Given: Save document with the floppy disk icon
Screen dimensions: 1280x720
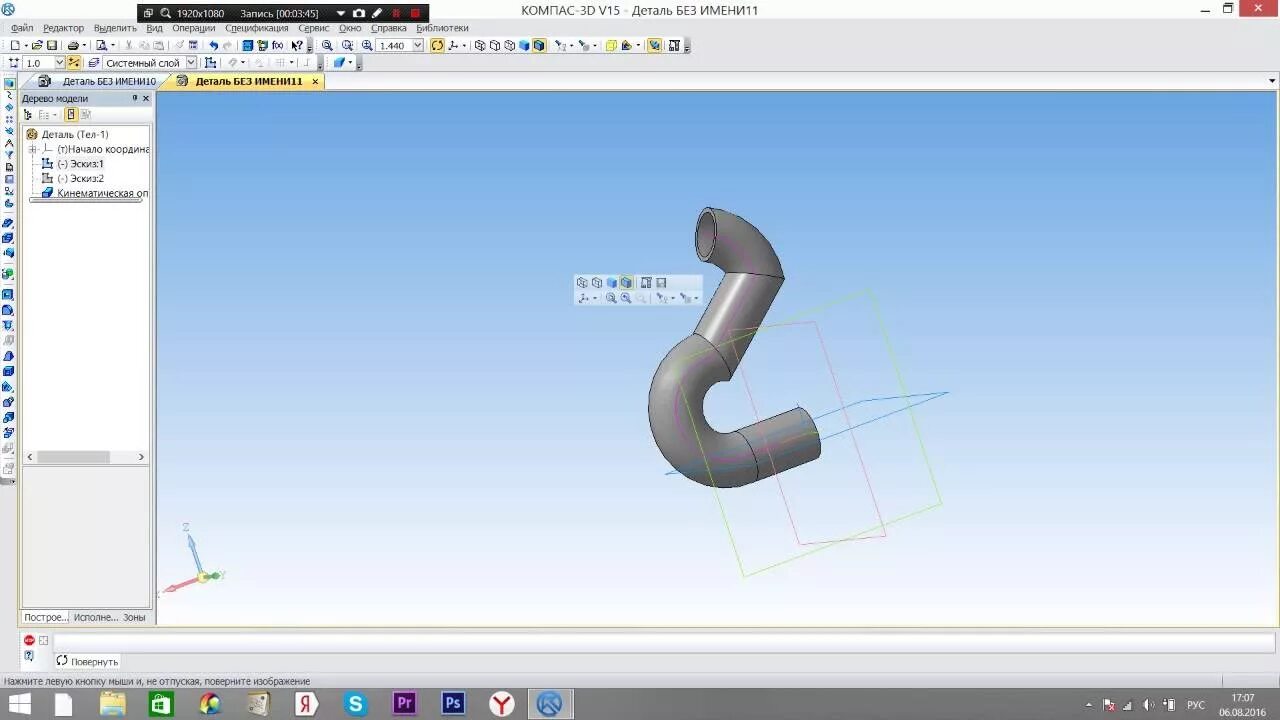Looking at the screenshot, I should pos(51,45).
